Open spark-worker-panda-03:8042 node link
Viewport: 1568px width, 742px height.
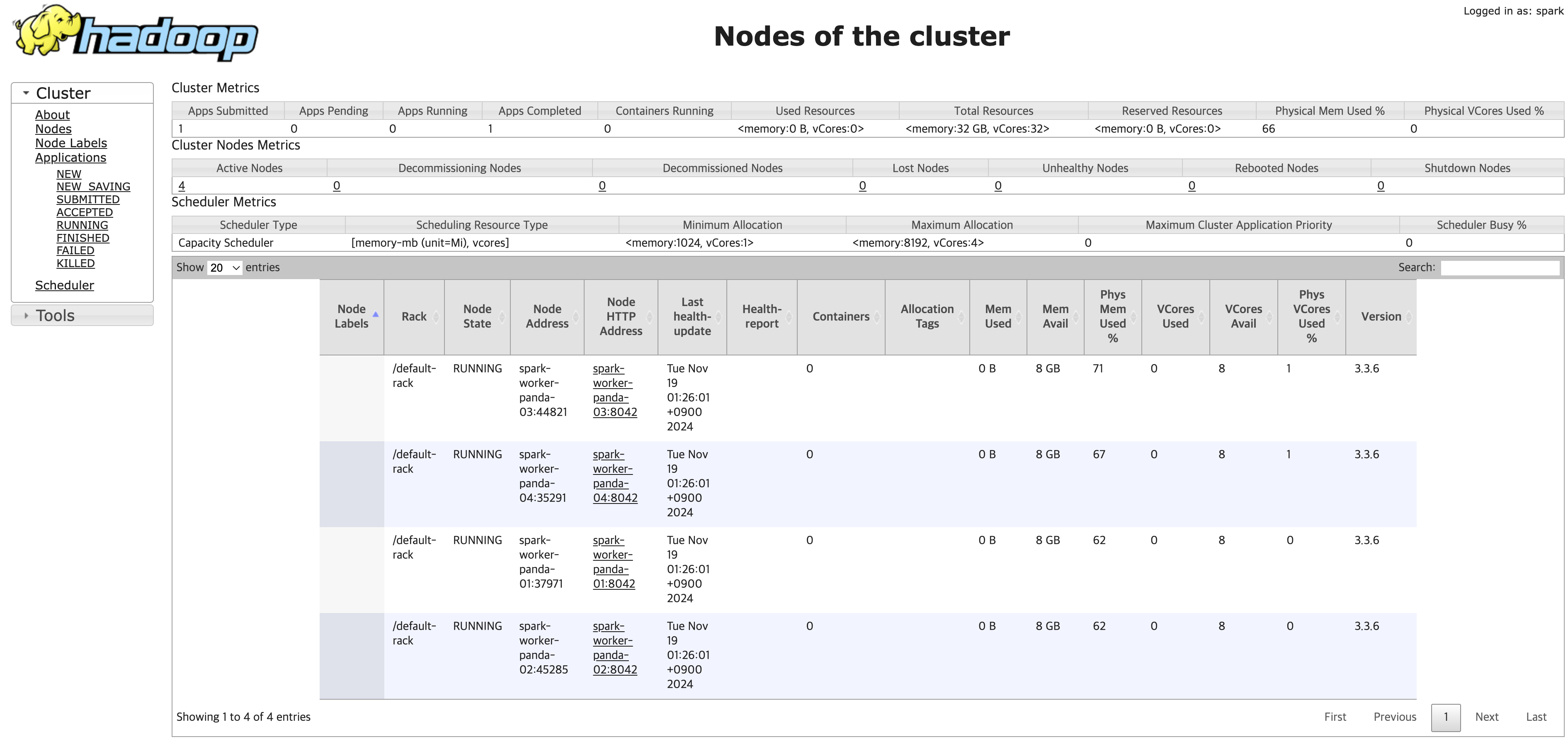coord(615,390)
